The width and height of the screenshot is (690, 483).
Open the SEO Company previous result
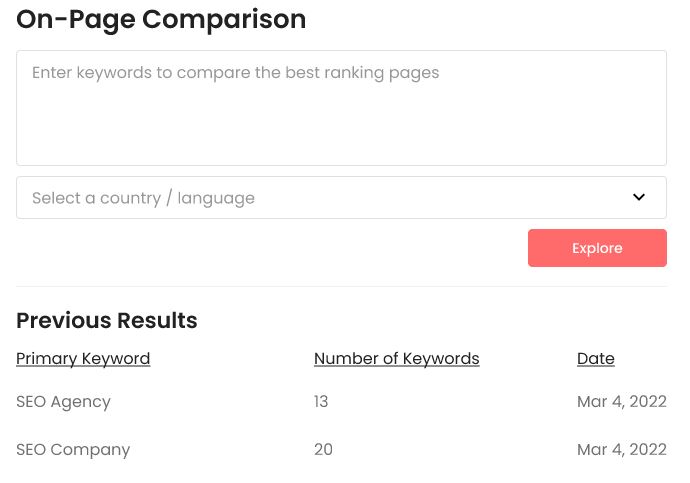73,450
